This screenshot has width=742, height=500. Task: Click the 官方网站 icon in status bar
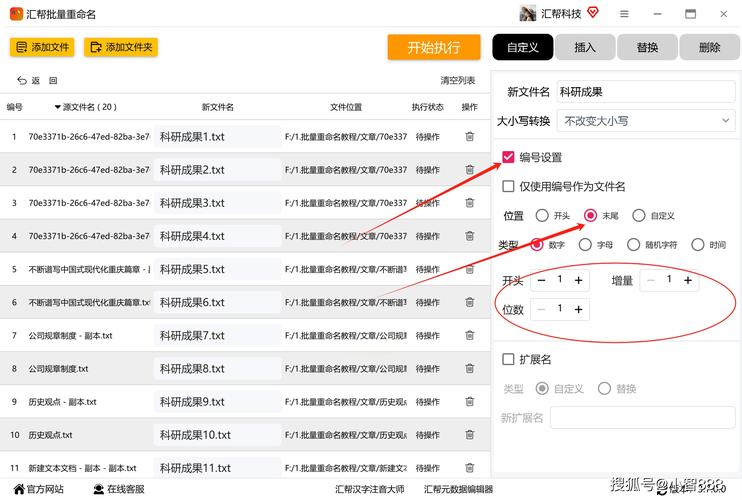pos(16,489)
